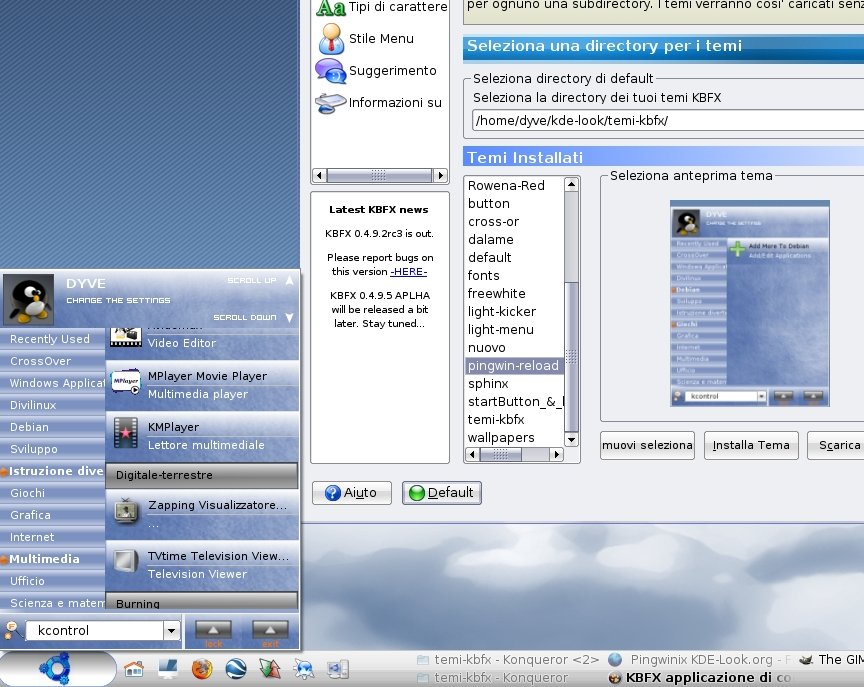Click the theme list vertical scrollbar thumb
864x687 pixels.
click(x=571, y=356)
